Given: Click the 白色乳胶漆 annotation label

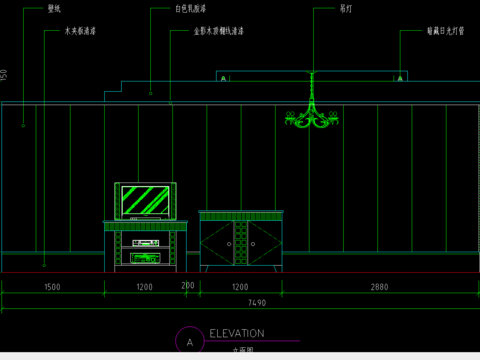Looking at the screenshot, I should (191, 9).
